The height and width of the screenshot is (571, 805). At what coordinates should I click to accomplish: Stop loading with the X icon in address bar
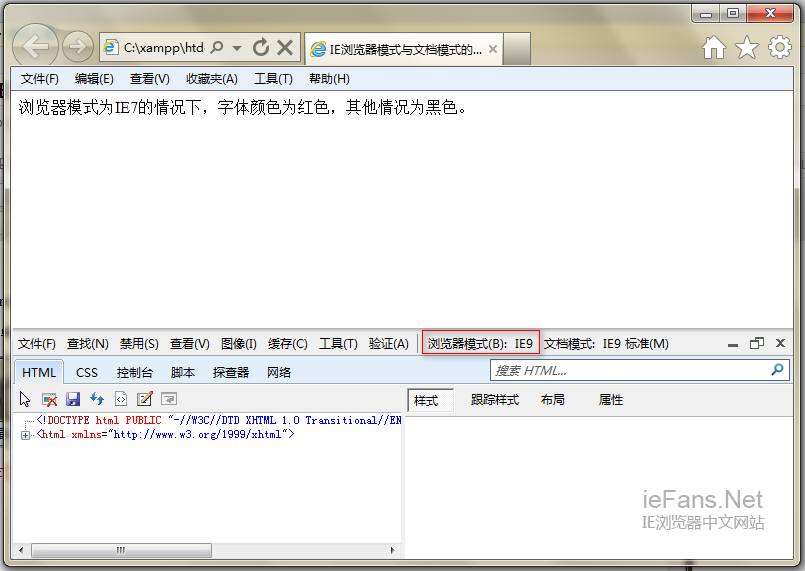pos(285,48)
